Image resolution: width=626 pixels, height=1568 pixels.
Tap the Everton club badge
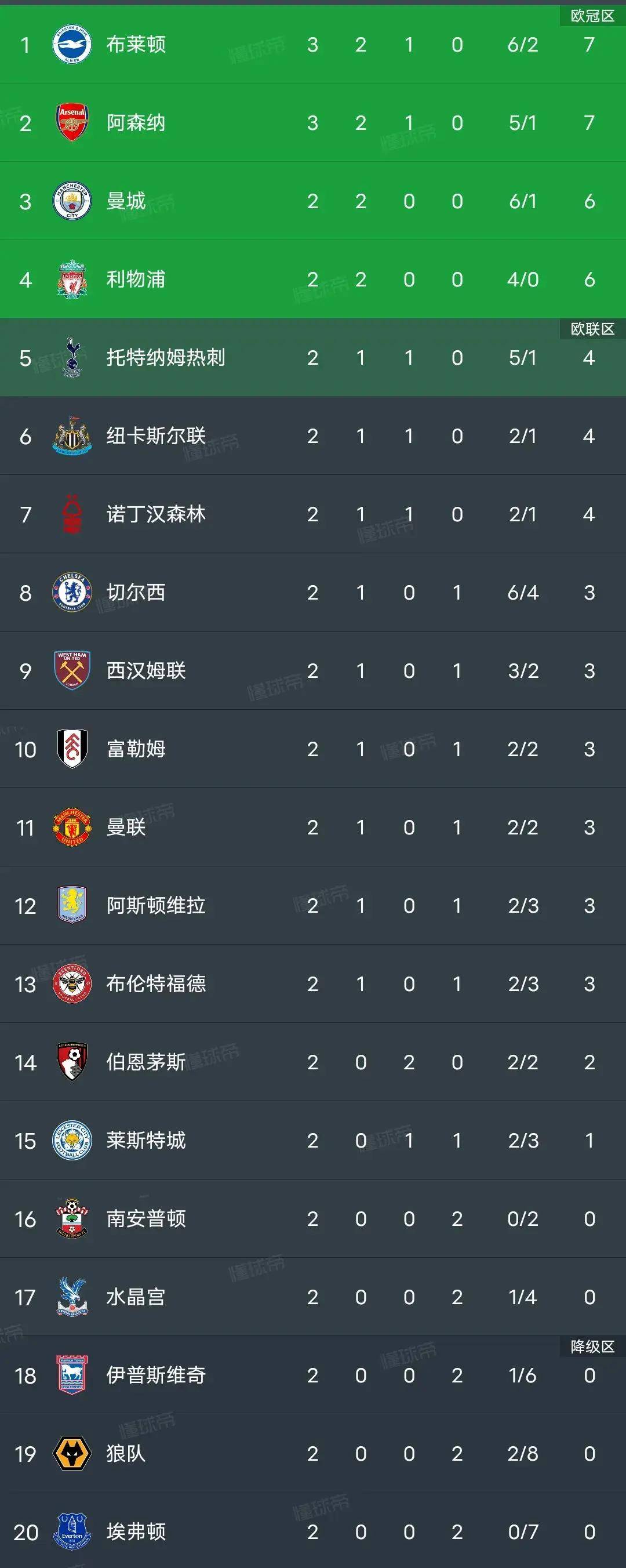[72, 1531]
